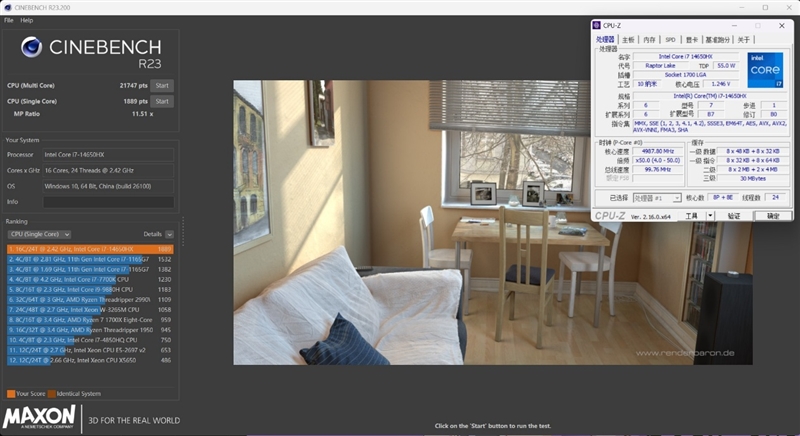Click the Maxon logo

[x=39, y=417]
